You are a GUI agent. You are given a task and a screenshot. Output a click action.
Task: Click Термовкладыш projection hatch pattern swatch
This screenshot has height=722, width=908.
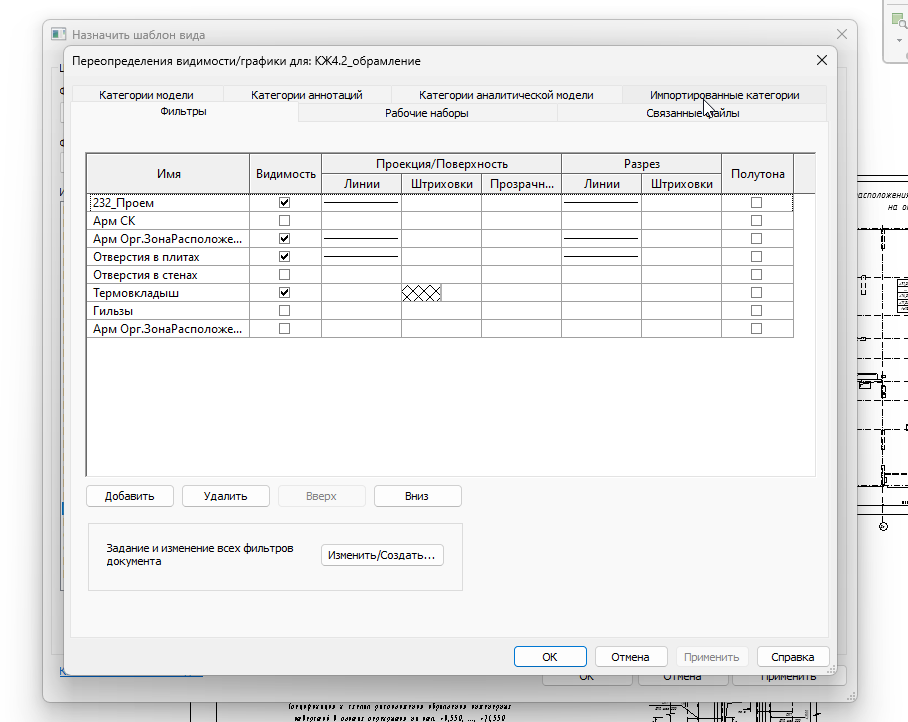click(x=422, y=293)
